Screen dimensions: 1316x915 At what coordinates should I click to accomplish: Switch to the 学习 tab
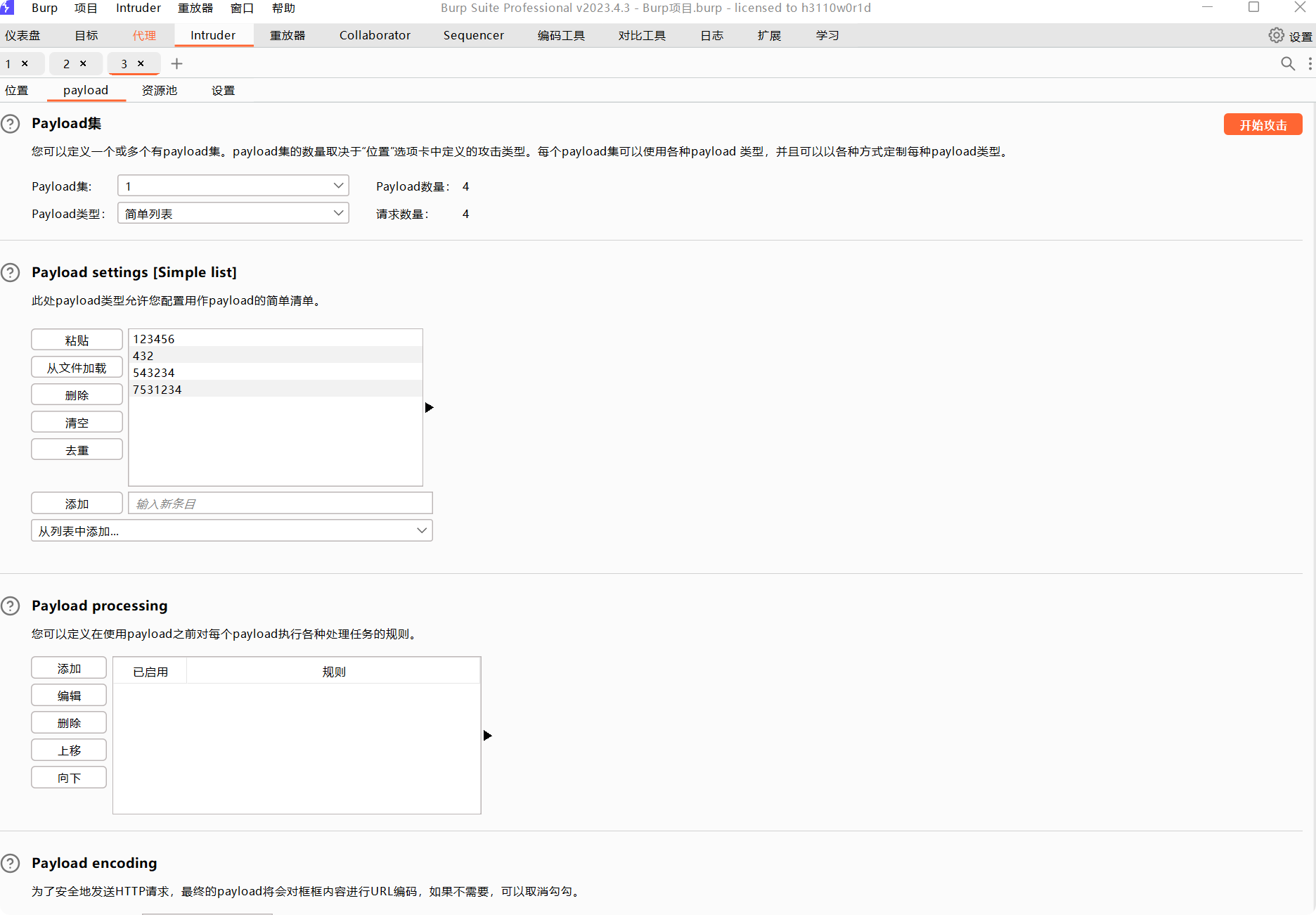(827, 35)
